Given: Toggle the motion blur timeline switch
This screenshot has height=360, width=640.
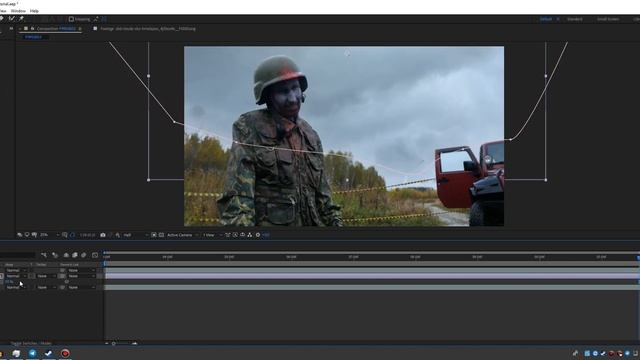Looking at the screenshot, I should point(84,255).
